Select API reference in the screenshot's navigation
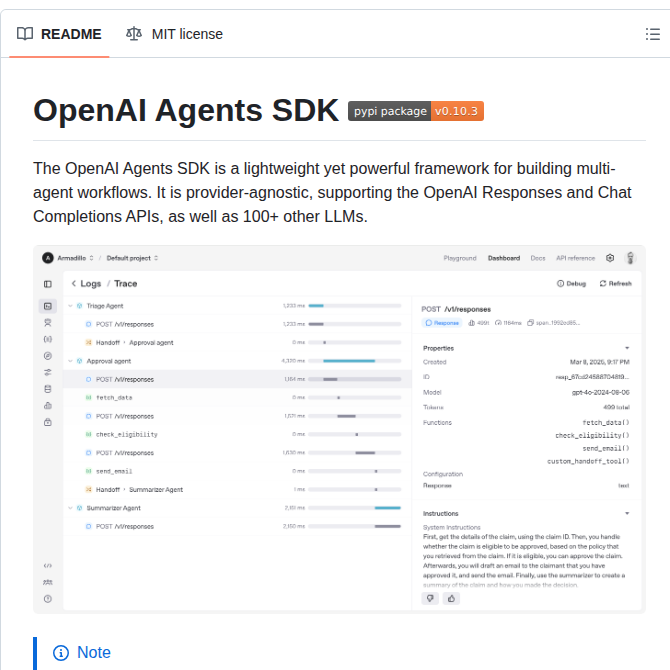 click(x=575, y=258)
